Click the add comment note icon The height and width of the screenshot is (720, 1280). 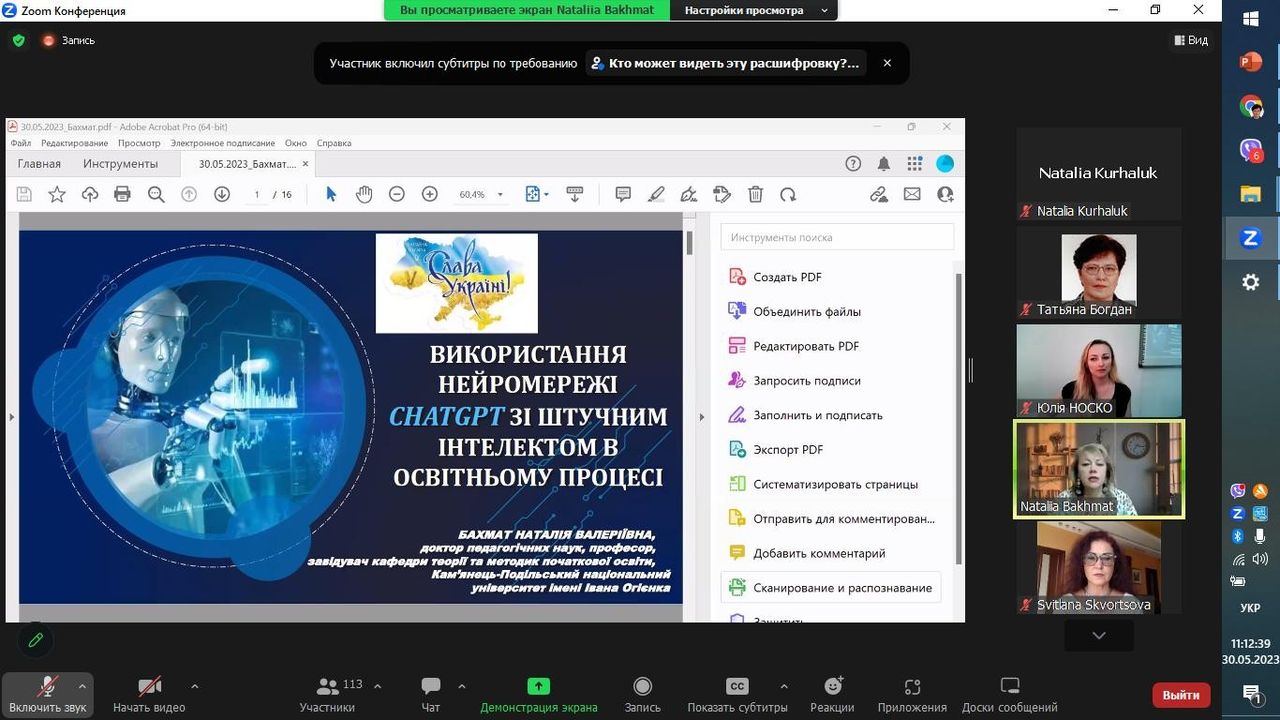(x=623, y=194)
